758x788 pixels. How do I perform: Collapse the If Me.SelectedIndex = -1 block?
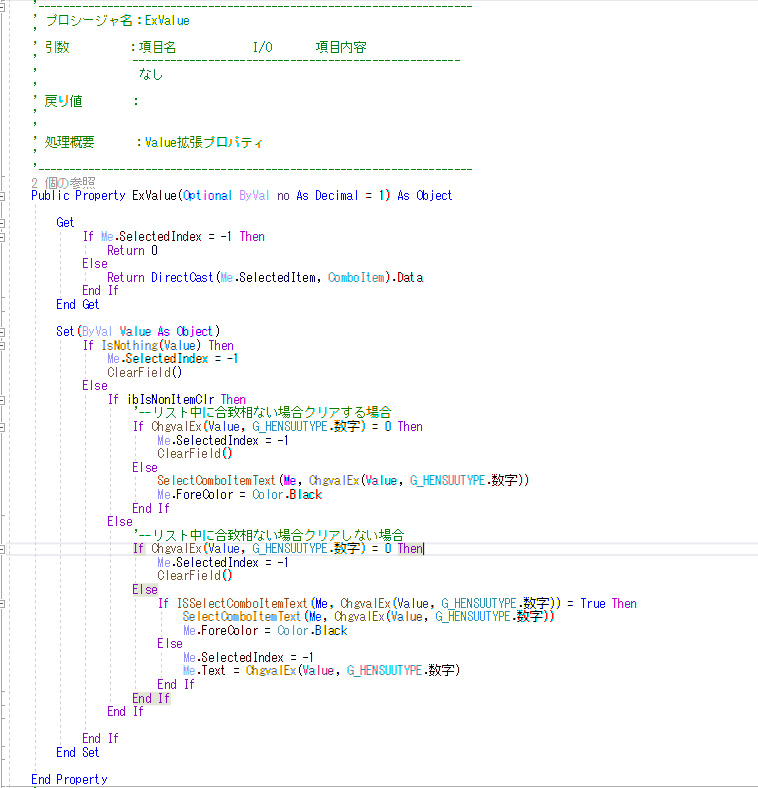pyautogui.click(x=2, y=237)
